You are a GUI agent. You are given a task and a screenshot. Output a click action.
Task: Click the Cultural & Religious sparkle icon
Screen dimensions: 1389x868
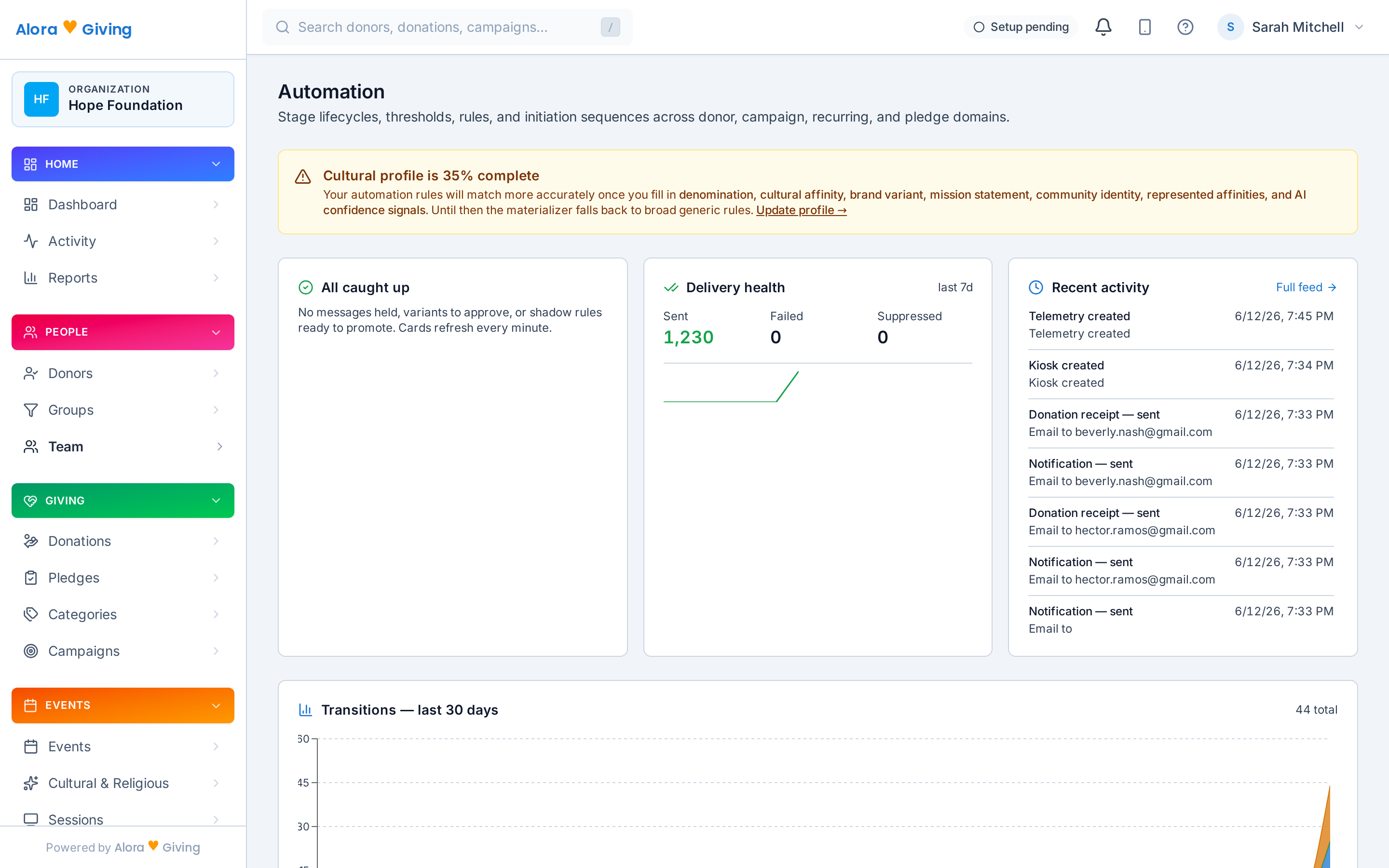click(31, 783)
